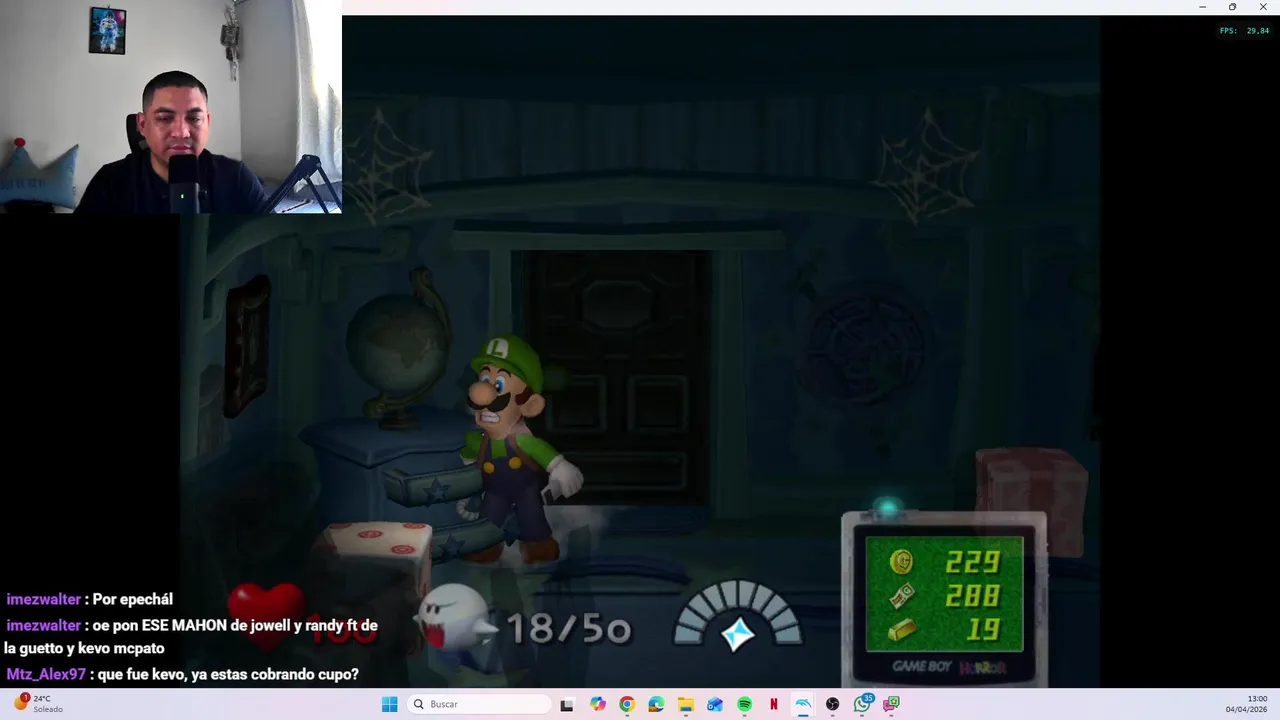Open OBS Studio from the taskbar
Screen dimensions: 1280x720
click(832, 704)
